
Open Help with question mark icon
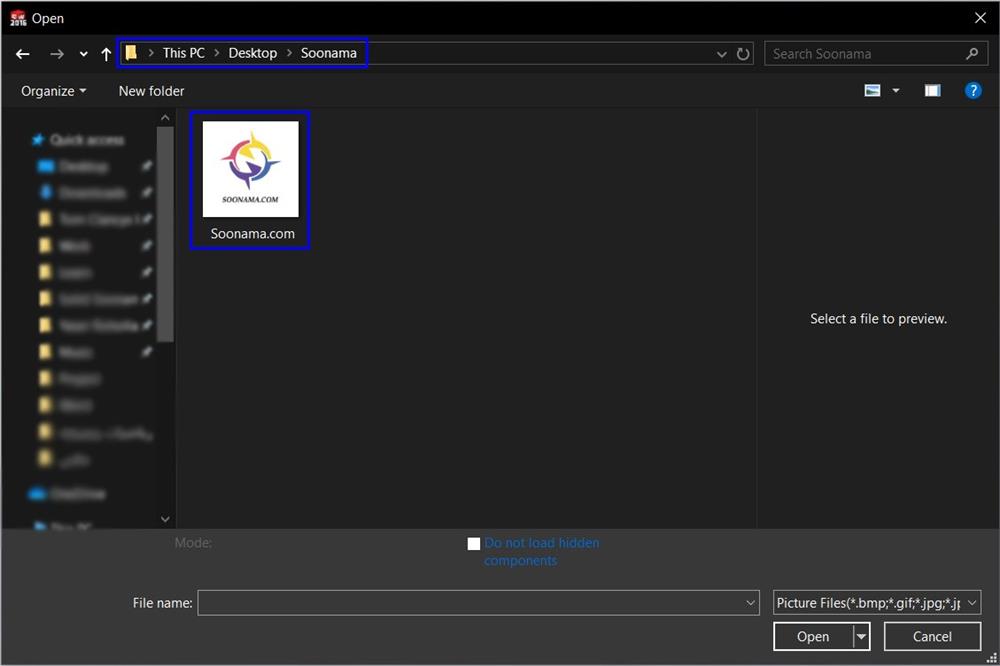point(973,91)
